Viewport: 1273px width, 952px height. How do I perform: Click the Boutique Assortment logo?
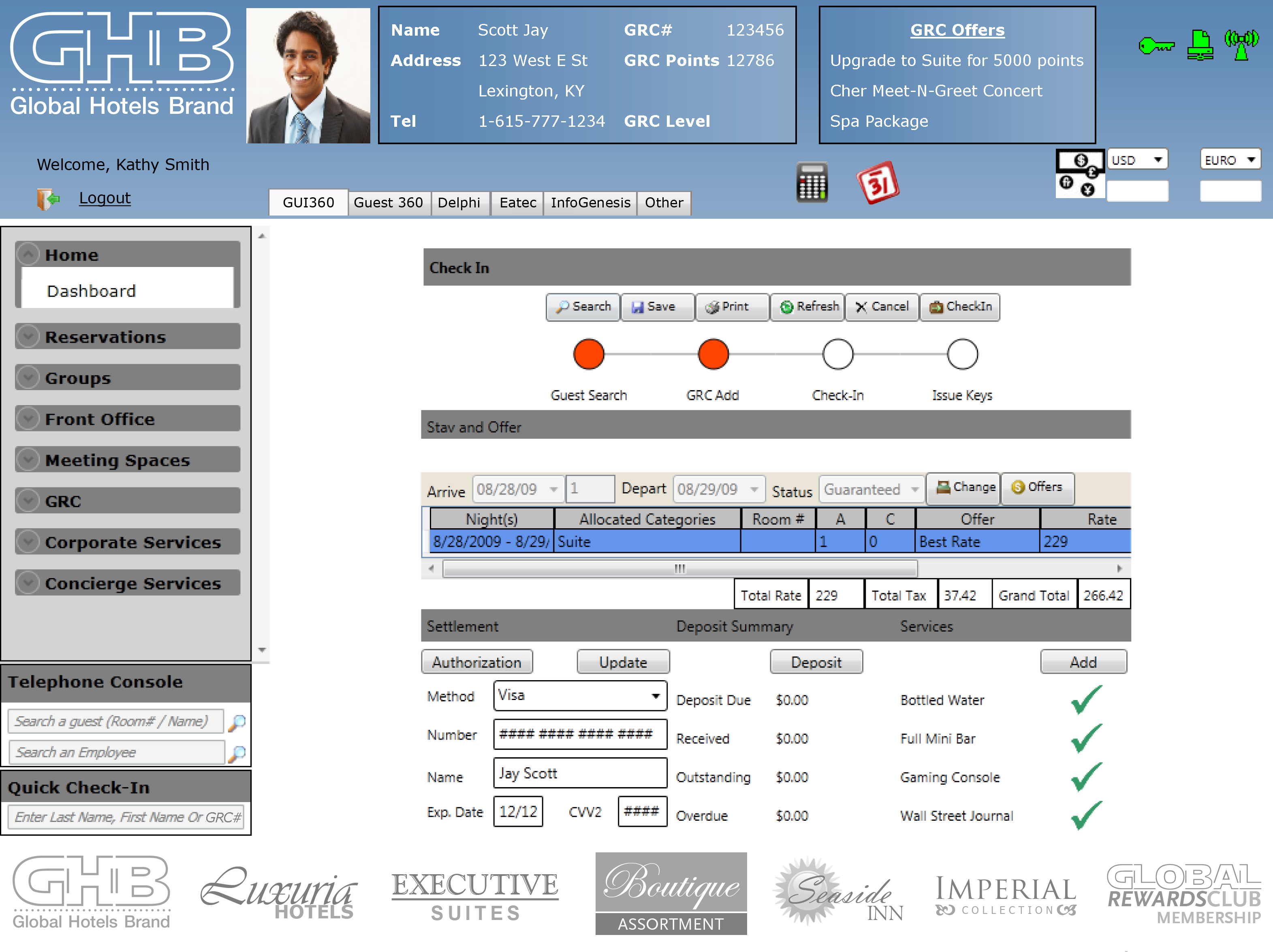671,893
